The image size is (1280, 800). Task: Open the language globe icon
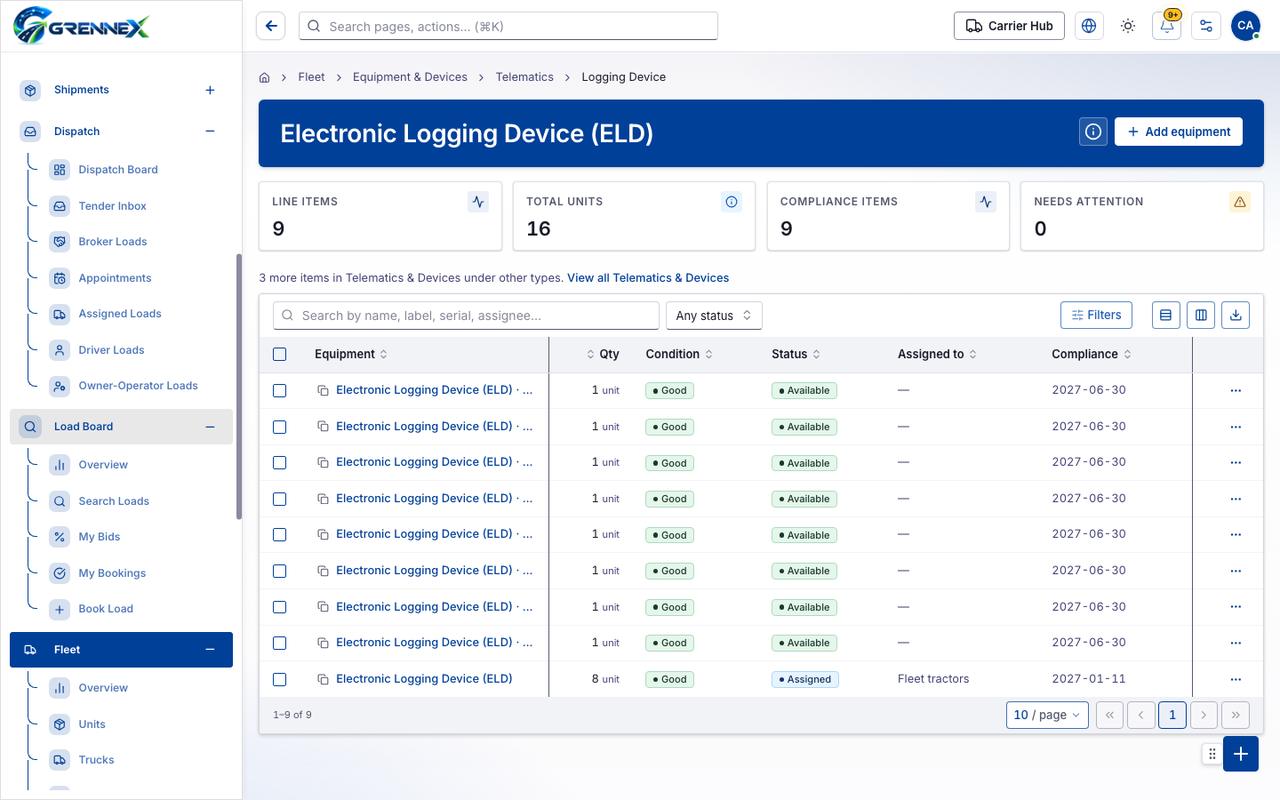pyautogui.click(x=1089, y=26)
